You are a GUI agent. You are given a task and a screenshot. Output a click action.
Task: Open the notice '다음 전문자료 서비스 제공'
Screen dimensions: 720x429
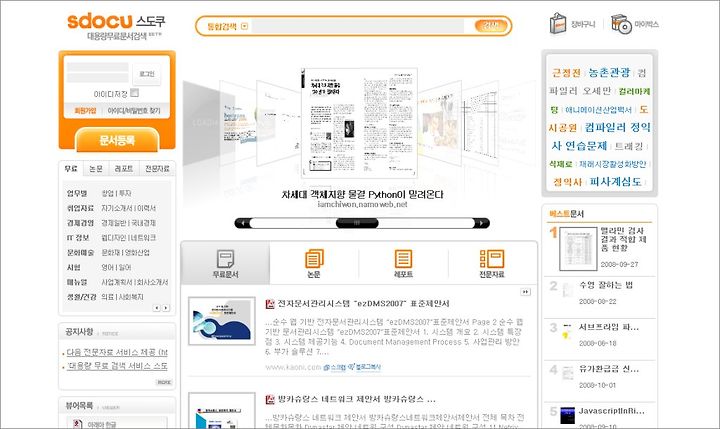click(x=117, y=352)
